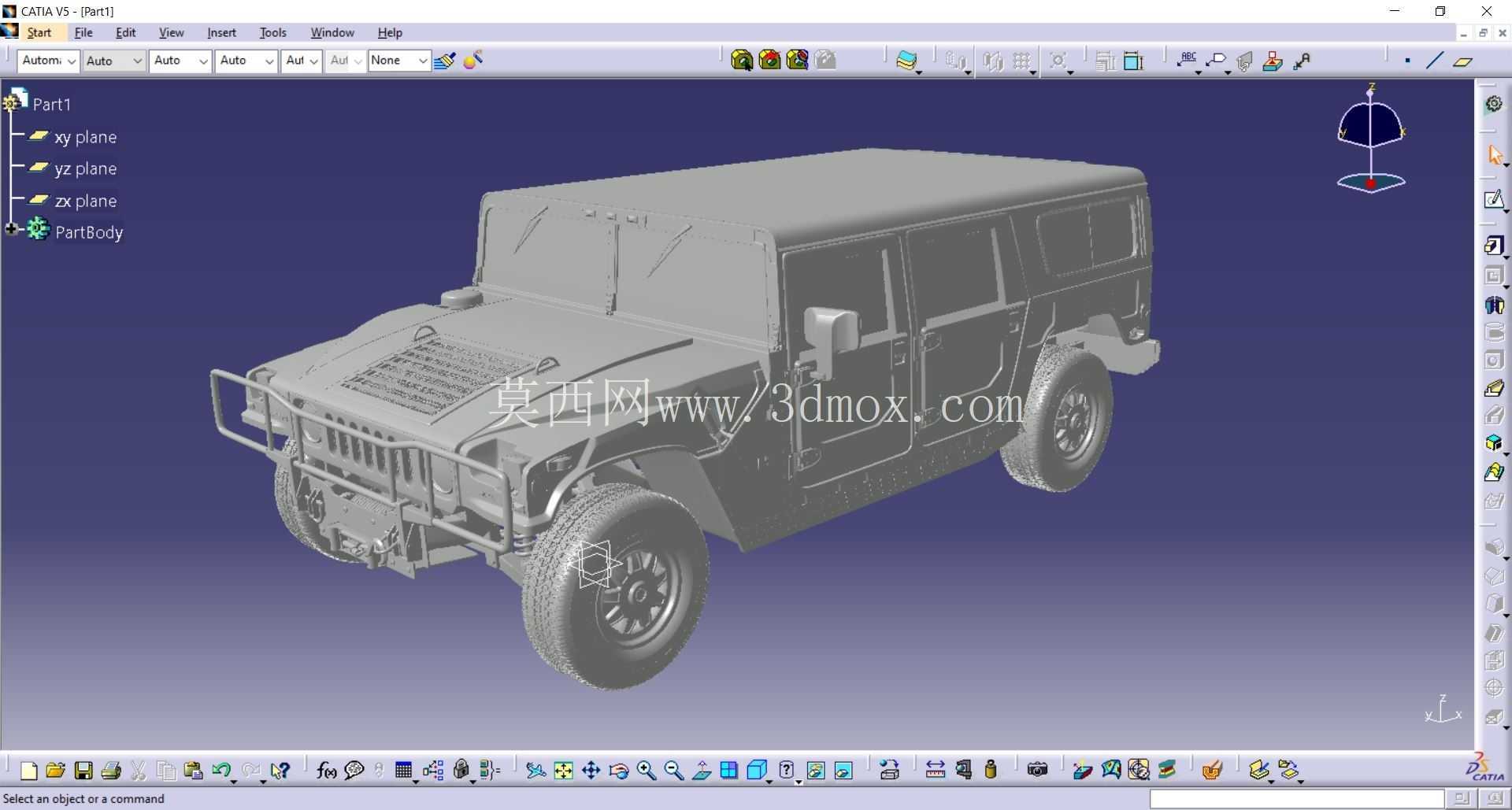Toggle the Lock icon in bottom toolbar

point(461,770)
